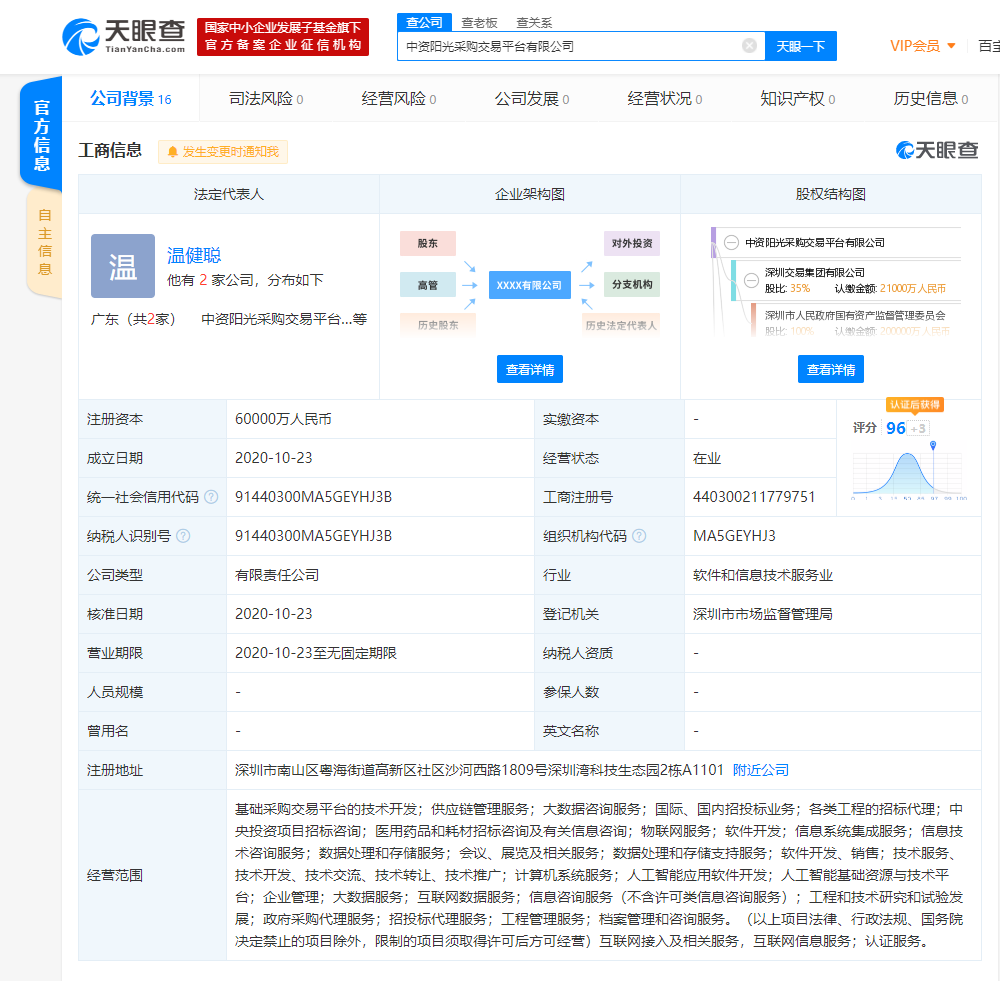This screenshot has width=1000, height=981.
Task: Click the 对外投资 box in structure diagram
Action: [x=631, y=243]
